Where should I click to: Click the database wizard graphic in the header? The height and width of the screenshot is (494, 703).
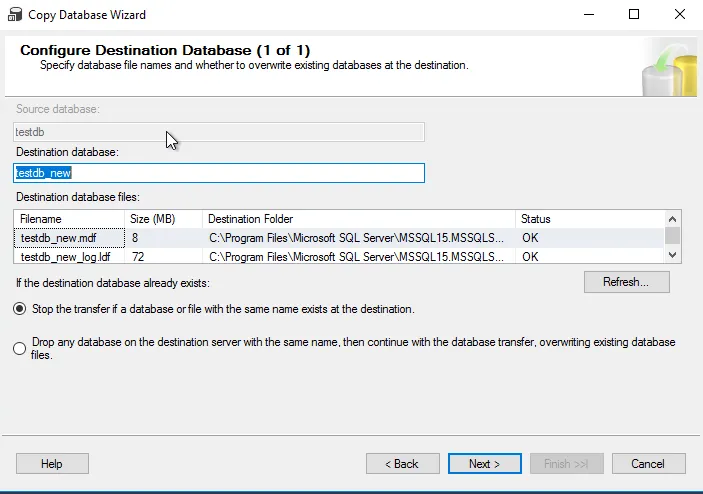click(669, 66)
